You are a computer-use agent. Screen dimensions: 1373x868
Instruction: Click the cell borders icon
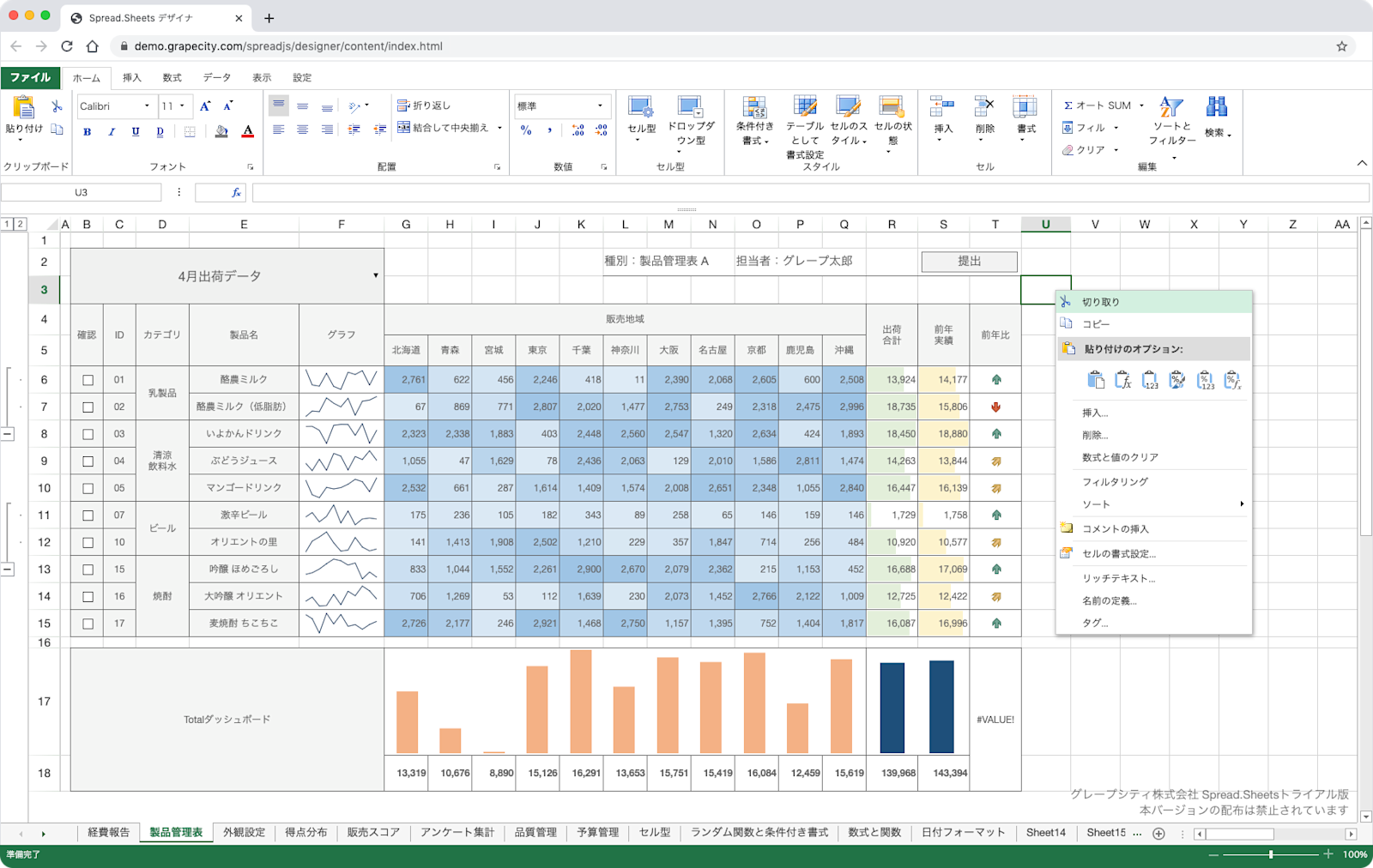pos(190,132)
